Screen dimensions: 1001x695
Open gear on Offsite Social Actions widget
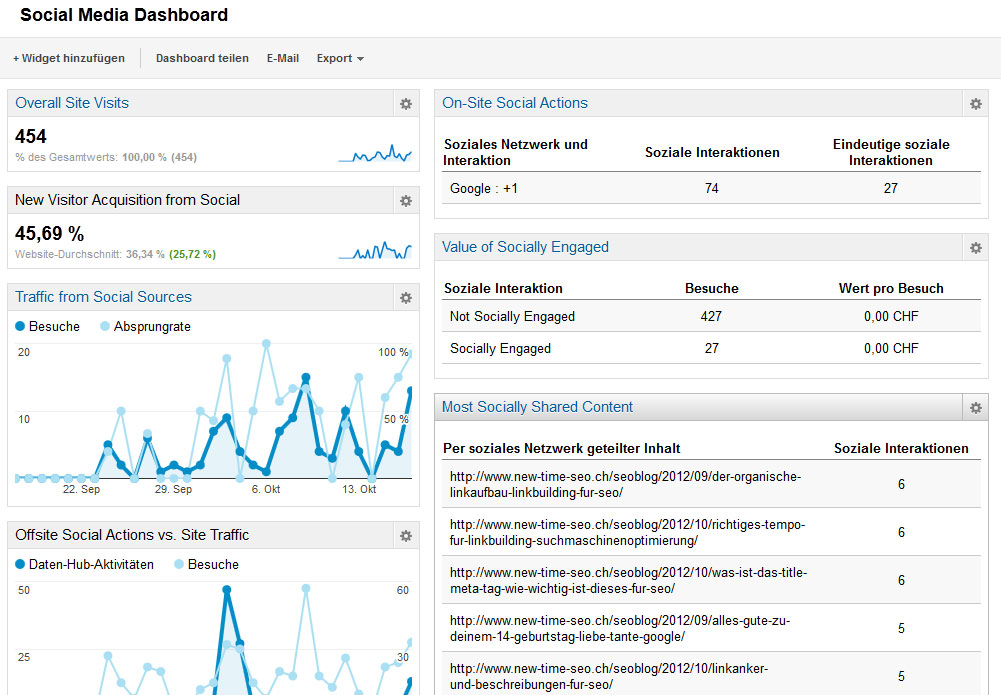(x=406, y=535)
